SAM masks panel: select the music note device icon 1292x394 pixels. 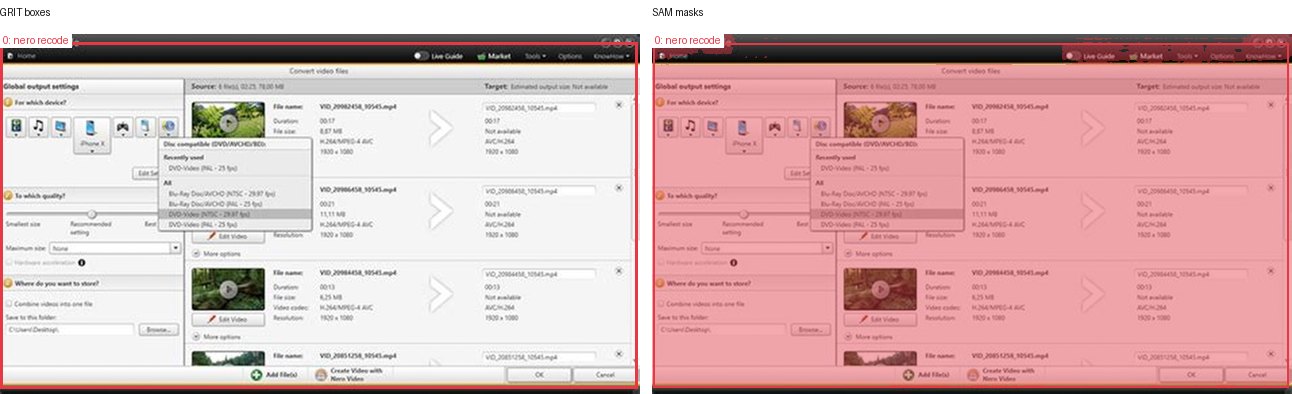click(x=691, y=126)
